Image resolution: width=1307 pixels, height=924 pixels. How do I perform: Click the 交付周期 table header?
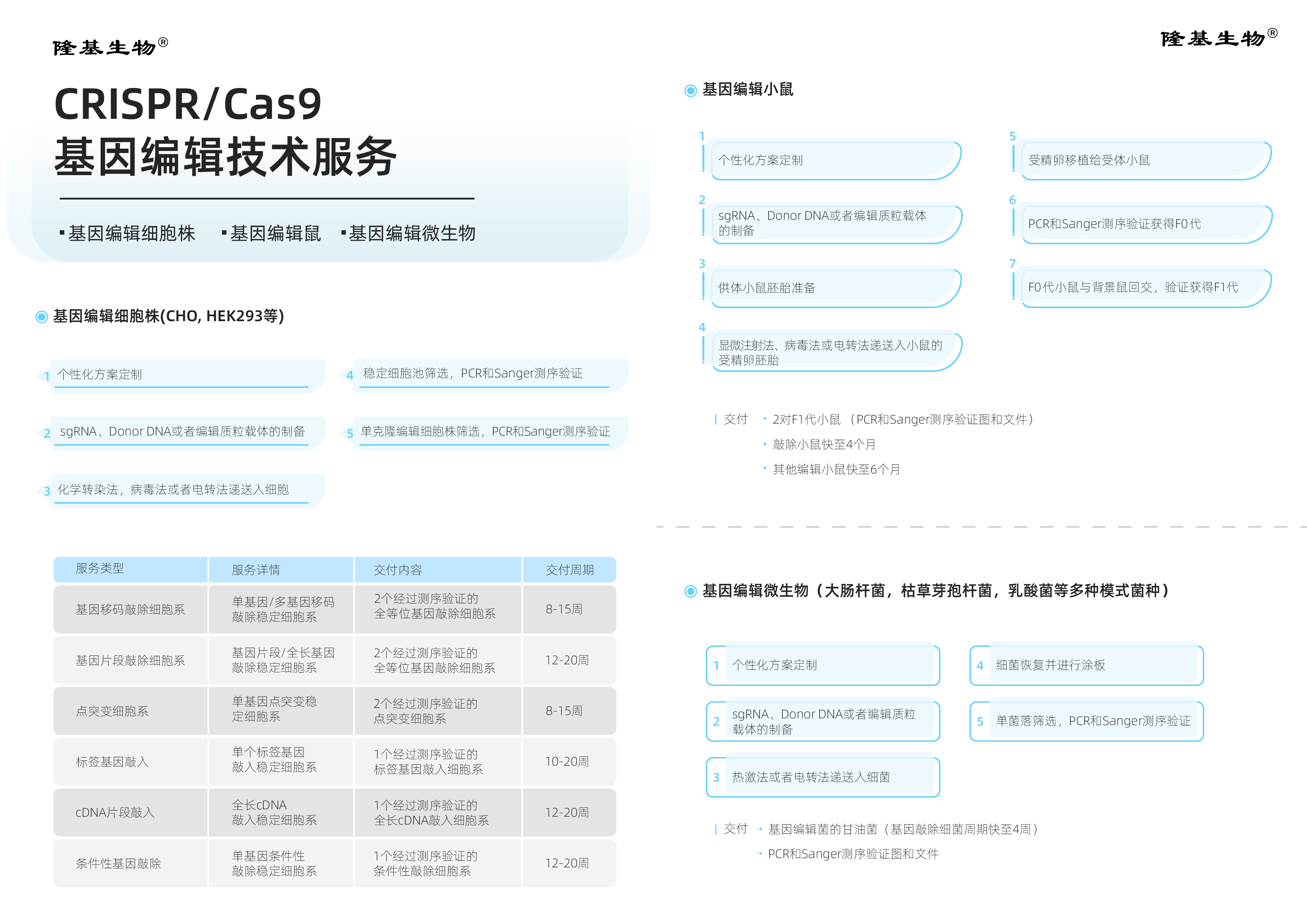point(569,570)
